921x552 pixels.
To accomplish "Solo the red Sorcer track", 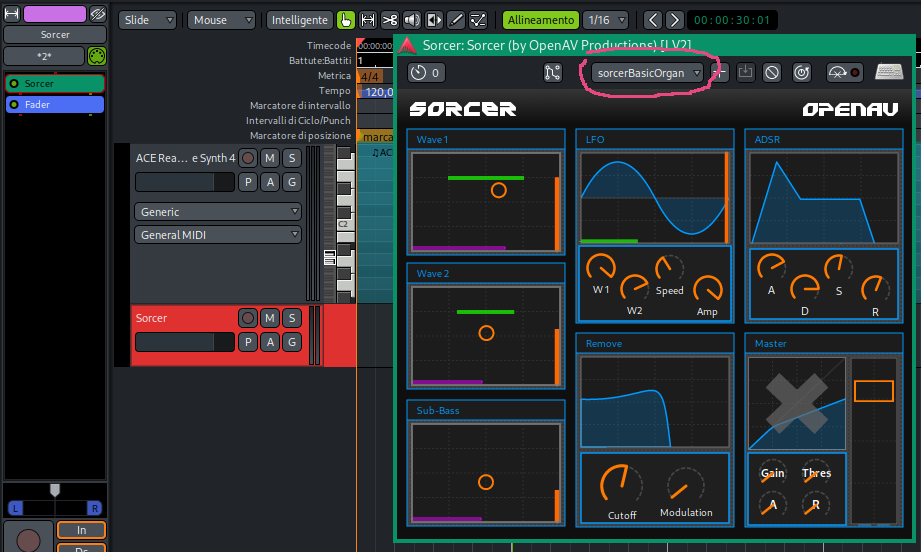I will point(292,318).
